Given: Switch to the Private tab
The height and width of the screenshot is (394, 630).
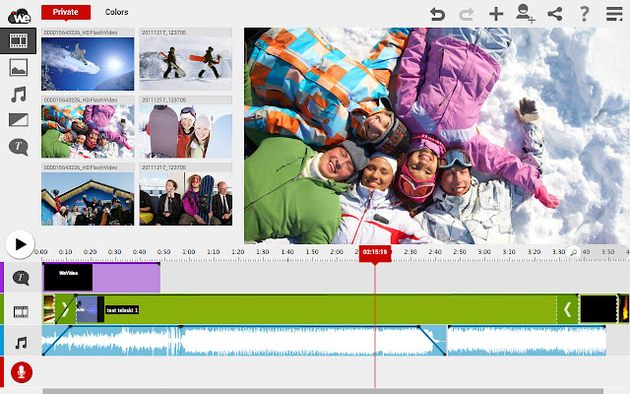Looking at the screenshot, I should coord(66,12).
